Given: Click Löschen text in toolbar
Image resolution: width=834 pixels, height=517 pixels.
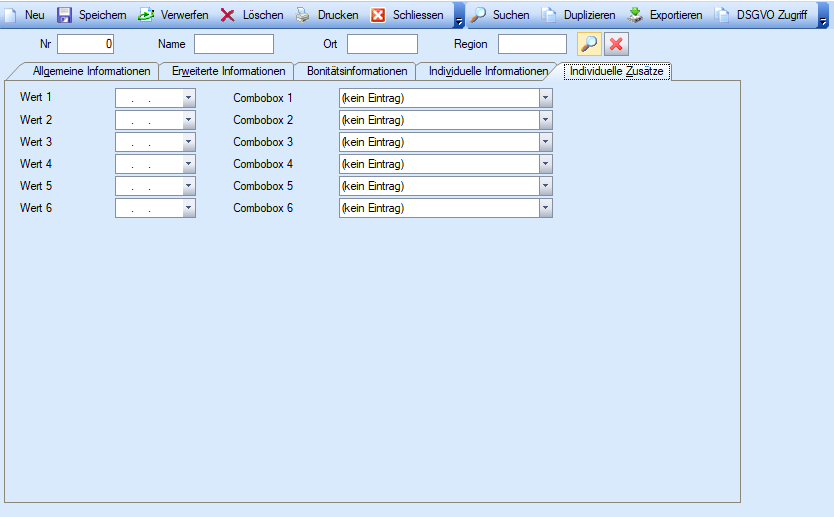Looking at the screenshot, I should click(x=263, y=15).
